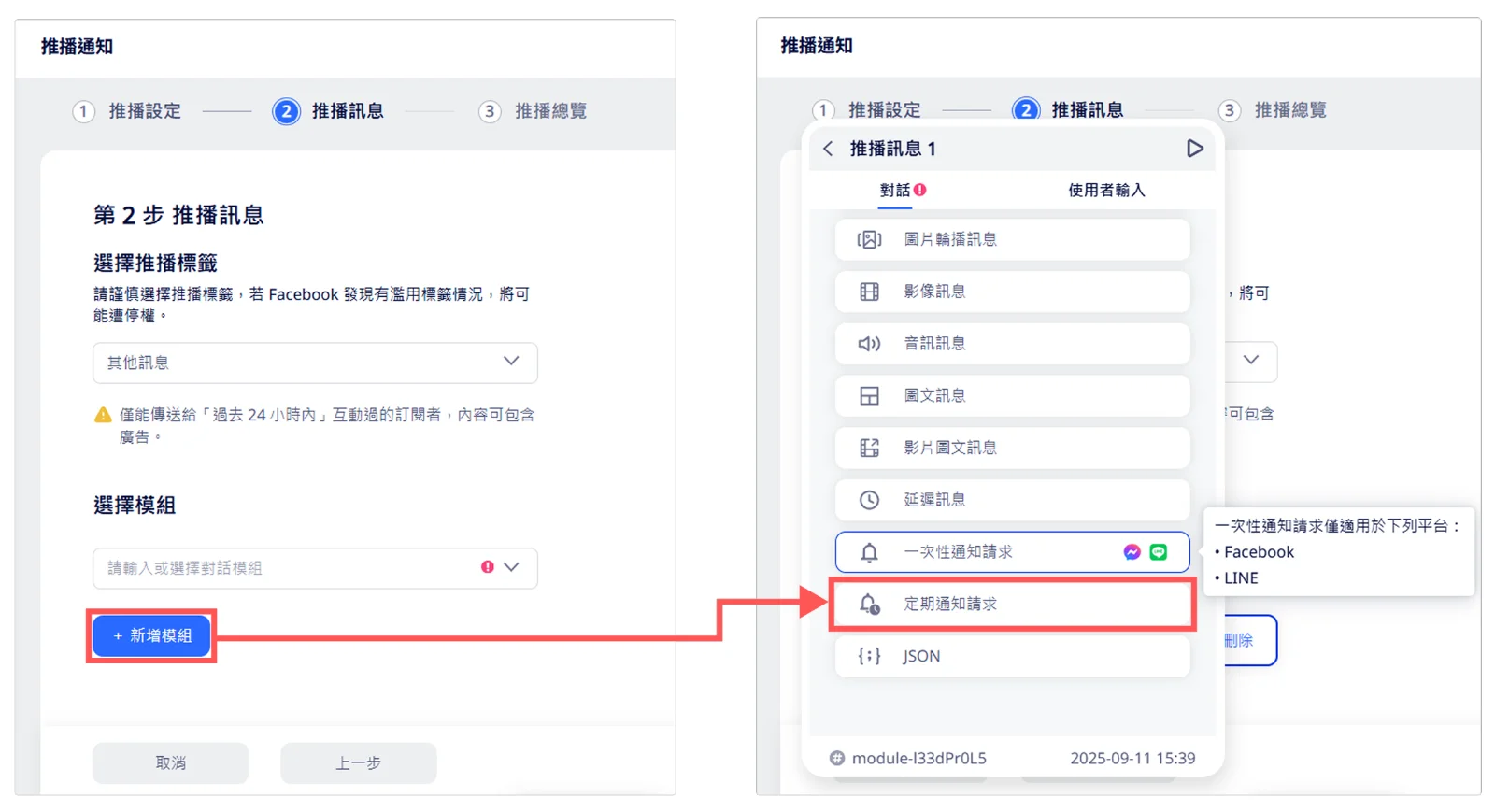Click the Messenger platform icon
The image size is (1495, 812).
(1132, 552)
